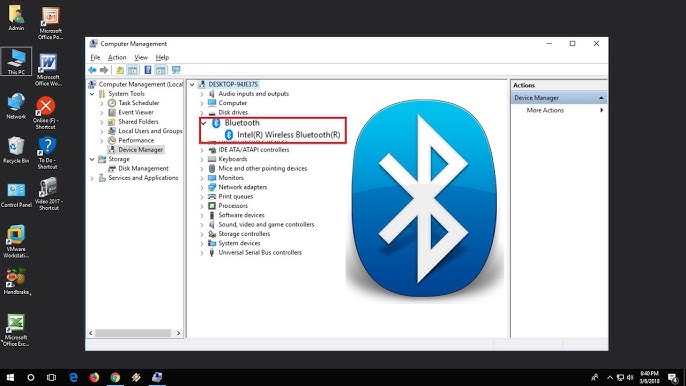Select Performance in left tree

(136, 140)
